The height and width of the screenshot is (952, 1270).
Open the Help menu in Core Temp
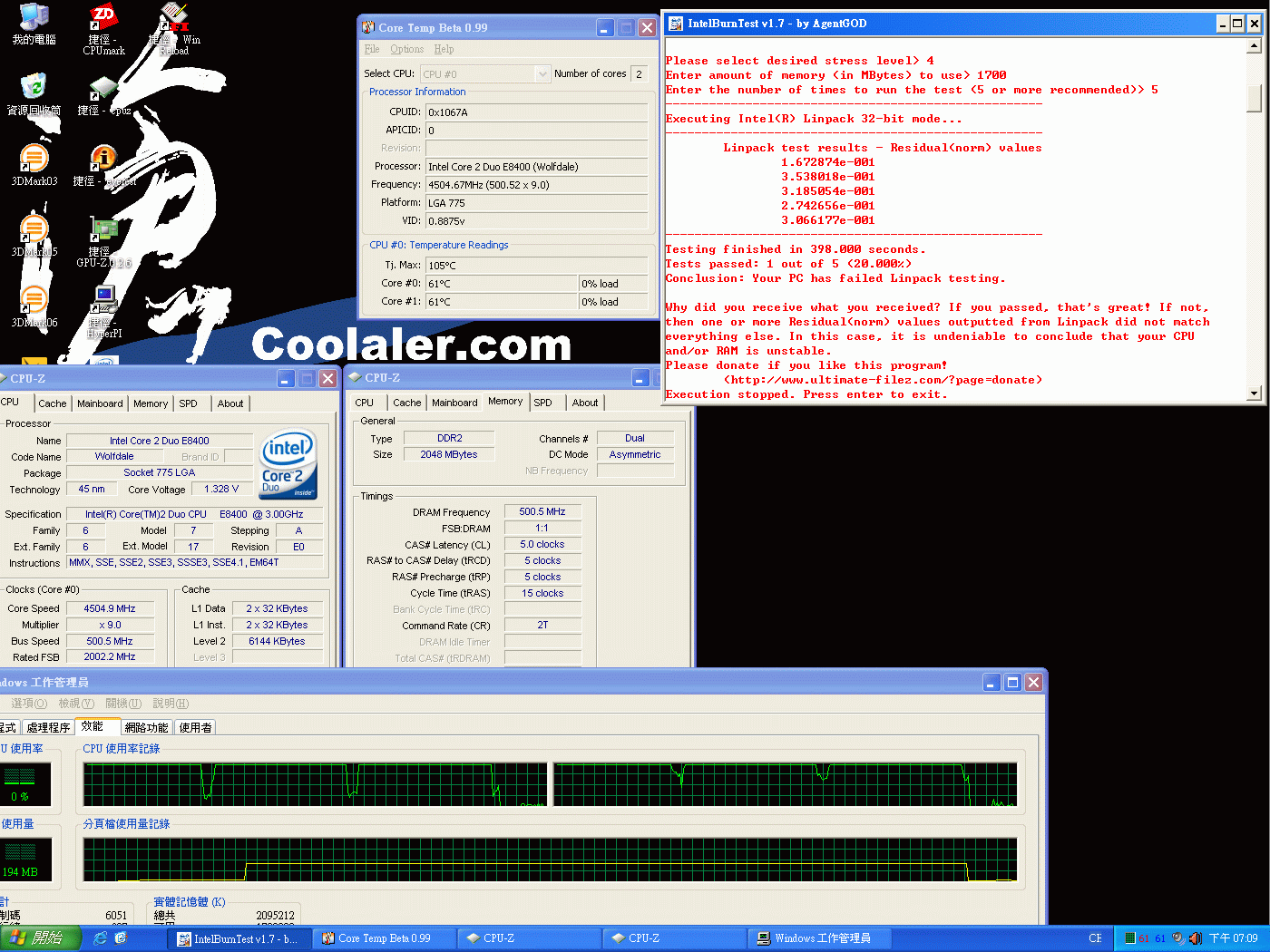(x=444, y=49)
